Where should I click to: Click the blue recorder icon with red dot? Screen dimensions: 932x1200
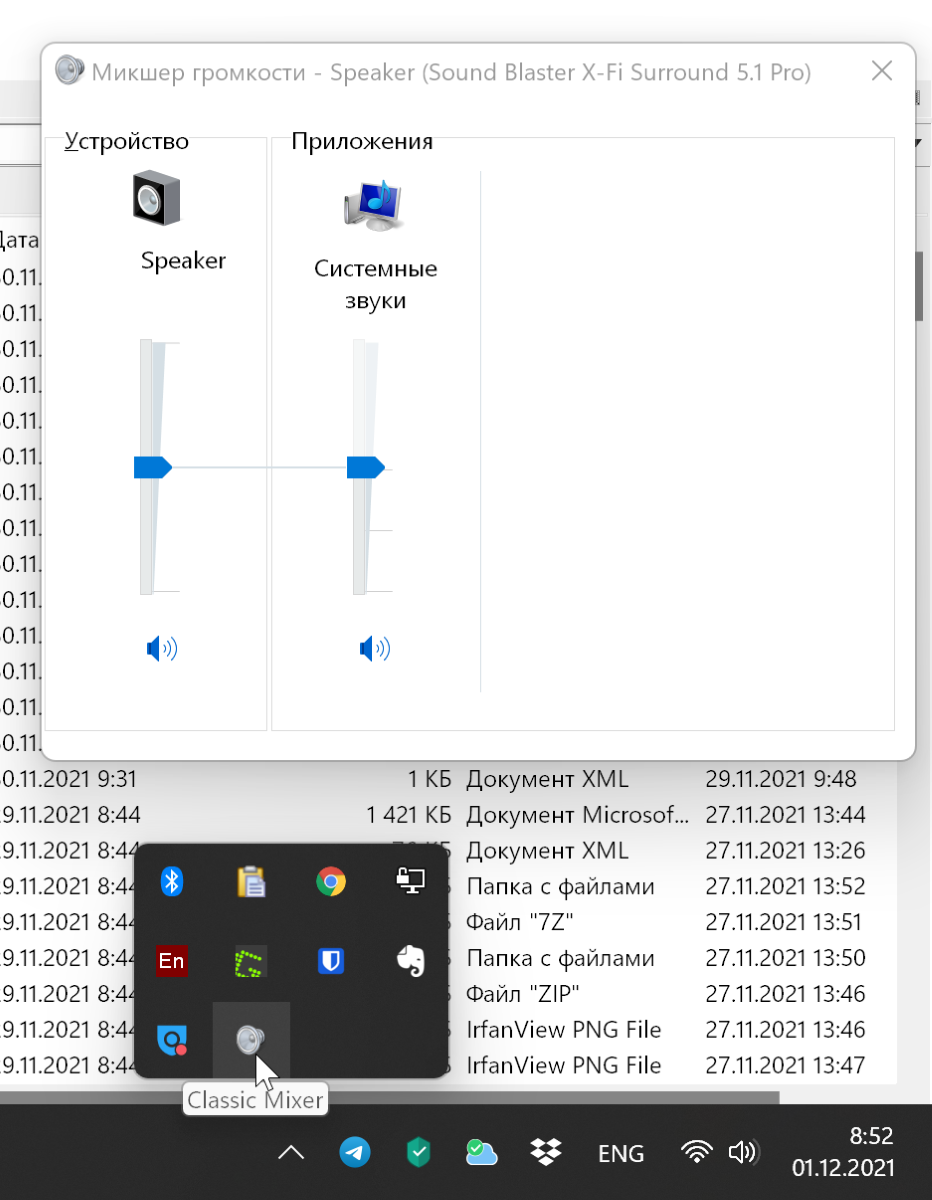172,1041
